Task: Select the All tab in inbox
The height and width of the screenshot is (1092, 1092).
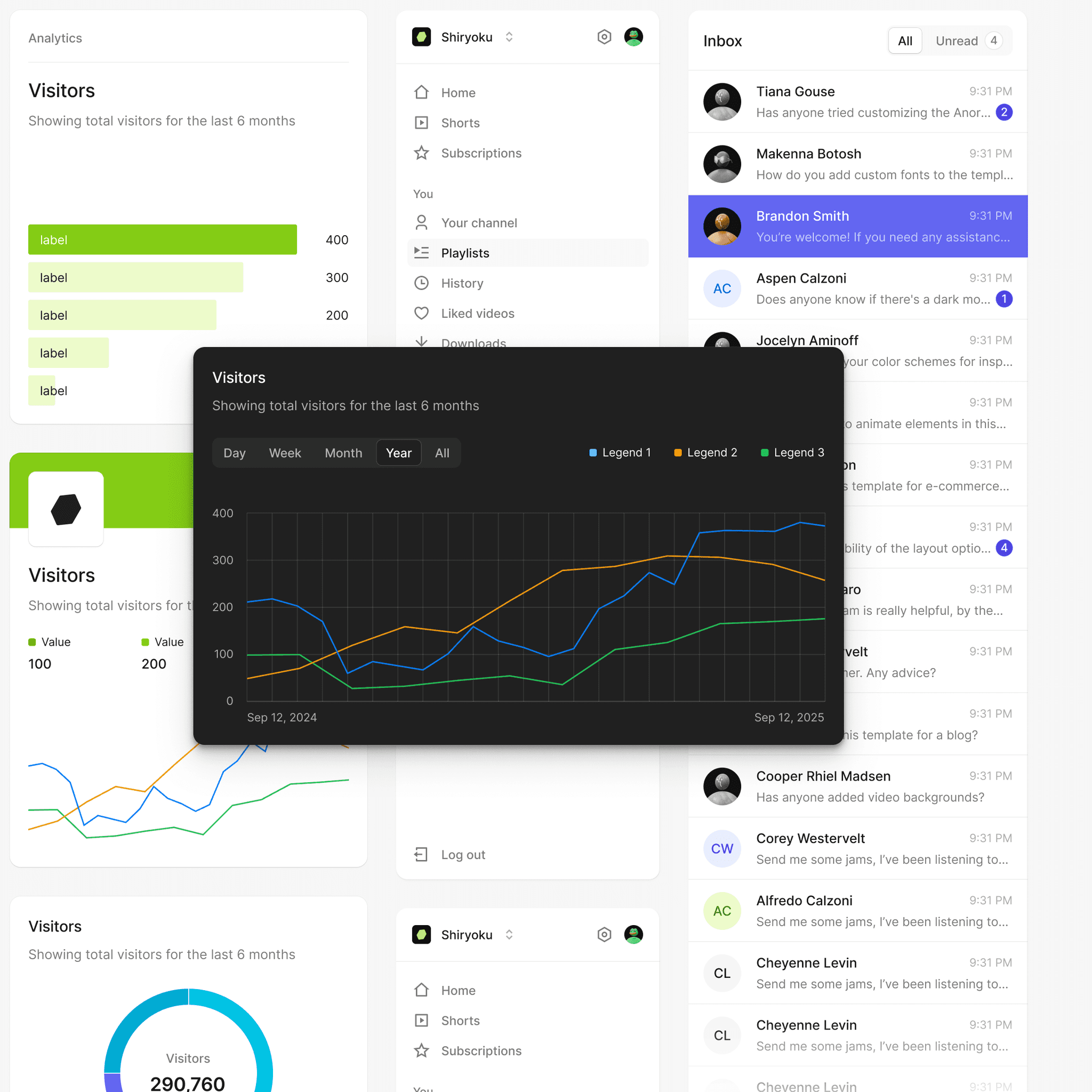Action: pos(905,41)
